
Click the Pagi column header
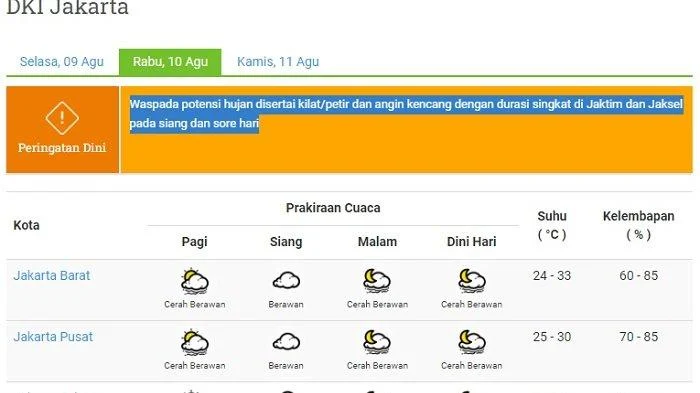[194, 242]
